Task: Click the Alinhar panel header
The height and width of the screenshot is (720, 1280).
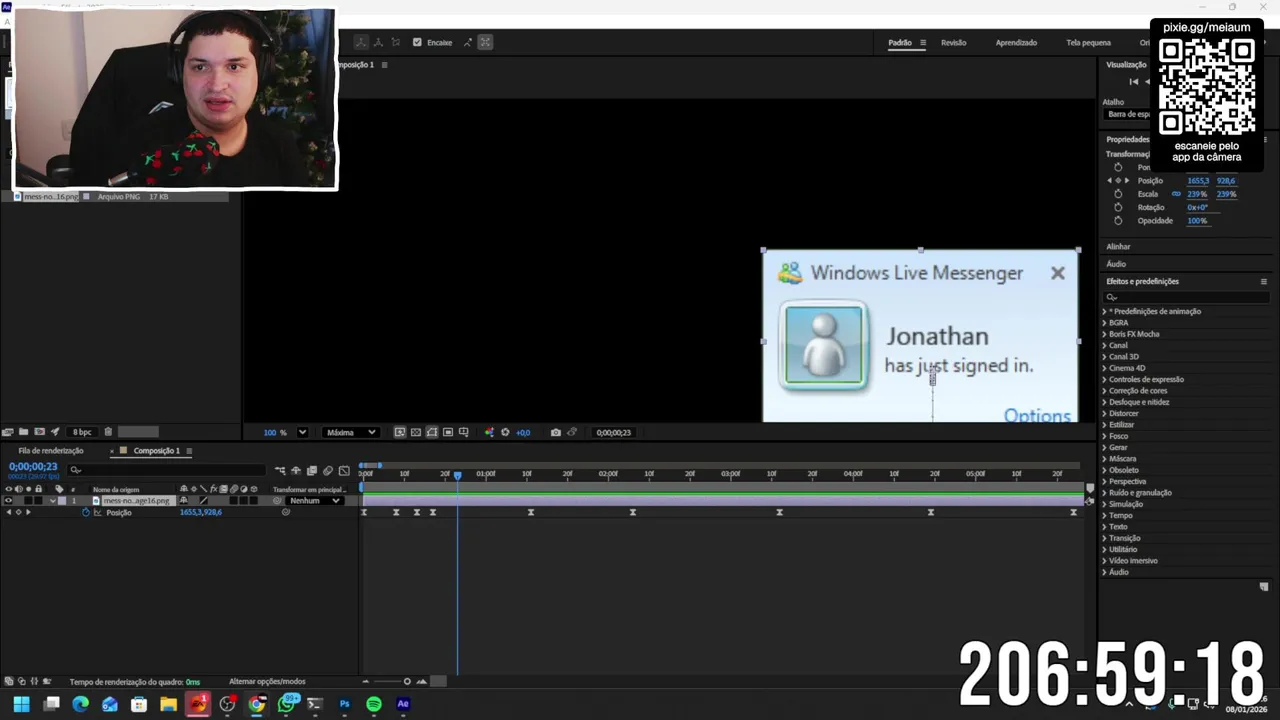Action: pos(1118,247)
